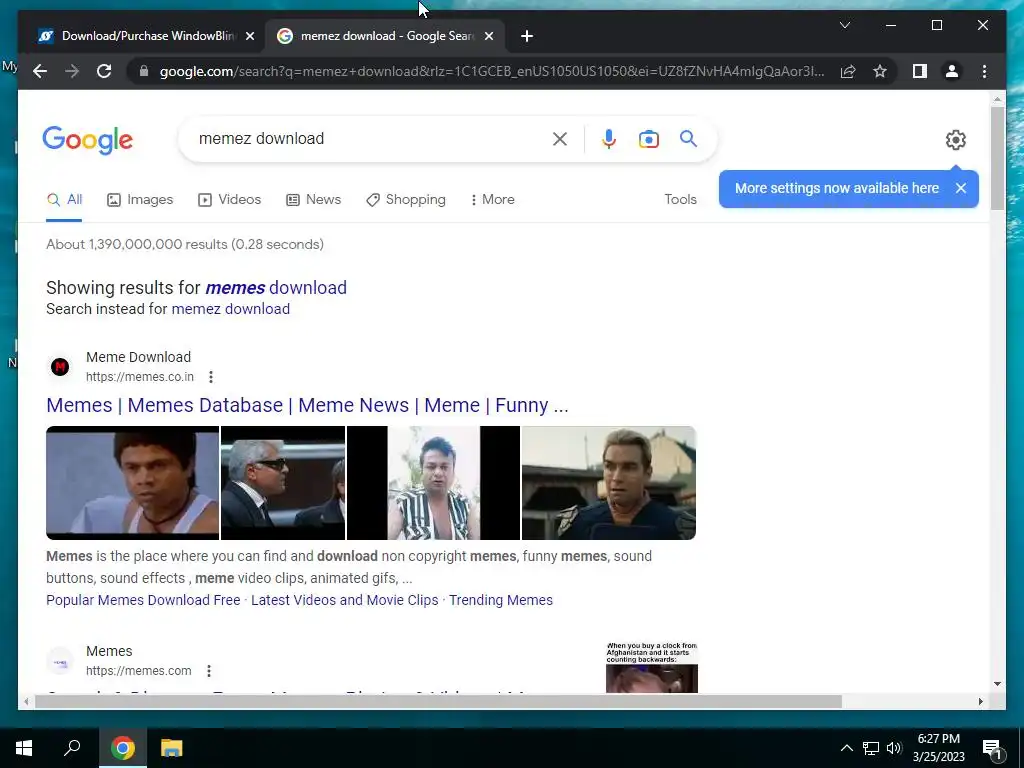Screen dimensions: 1024x768
Task: Reload the current Google search page
Action: (x=104, y=71)
